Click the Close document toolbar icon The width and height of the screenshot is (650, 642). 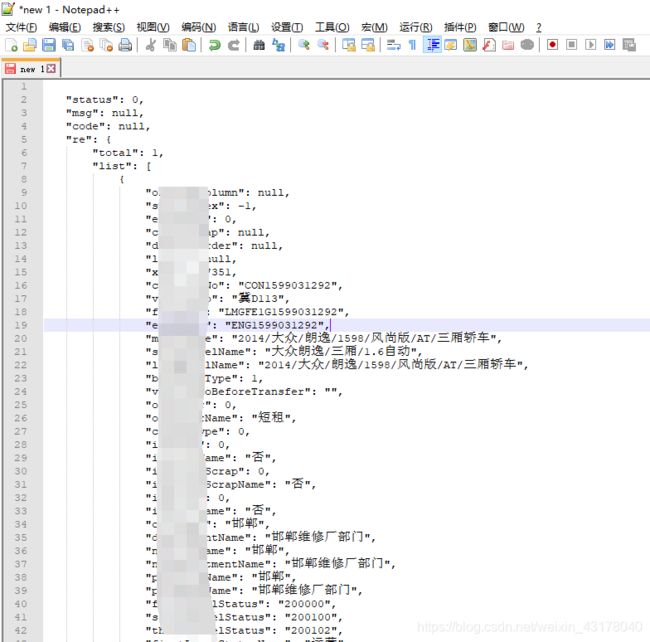[x=87, y=45]
